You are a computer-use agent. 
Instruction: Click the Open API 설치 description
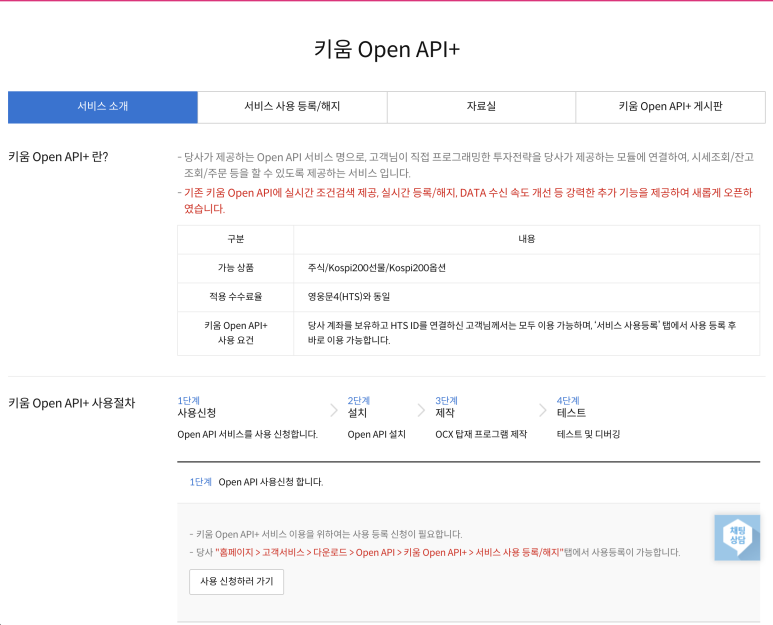[x=377, y=434]
